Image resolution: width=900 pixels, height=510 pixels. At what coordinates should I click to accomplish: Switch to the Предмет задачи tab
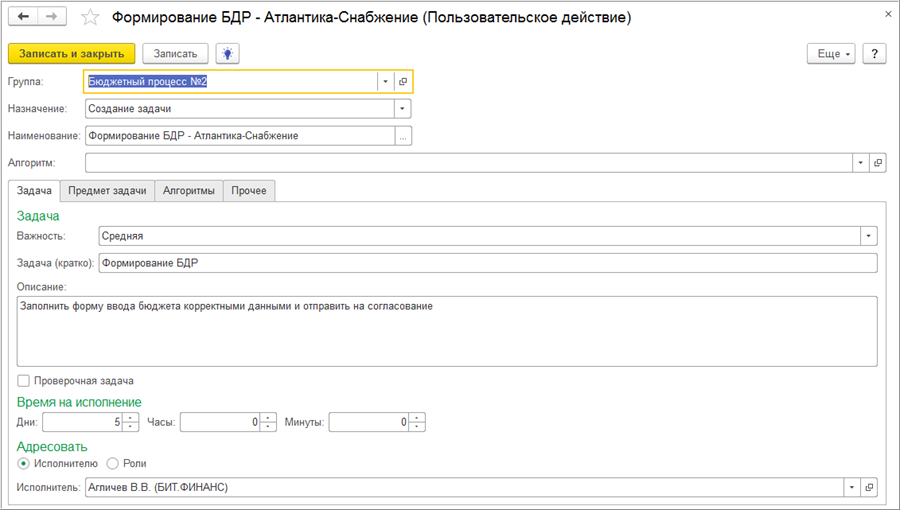pos(107,190)
